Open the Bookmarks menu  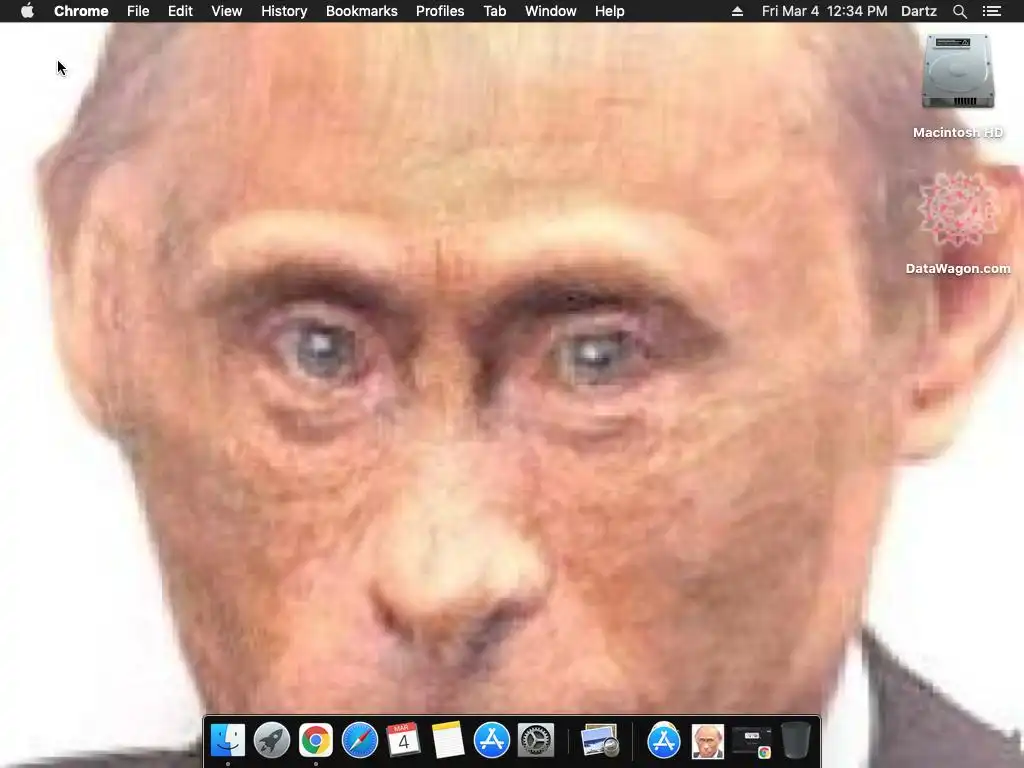tap(362, 11)
